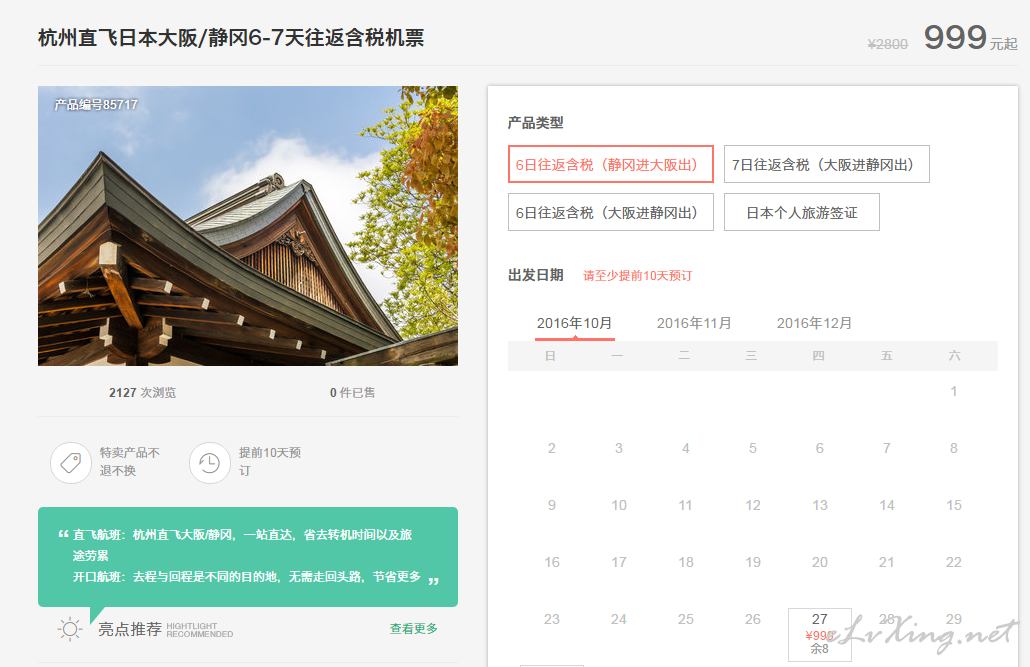Click calendar date 3
Viewport: 1030px width, 667px height.
coord(619,448)
